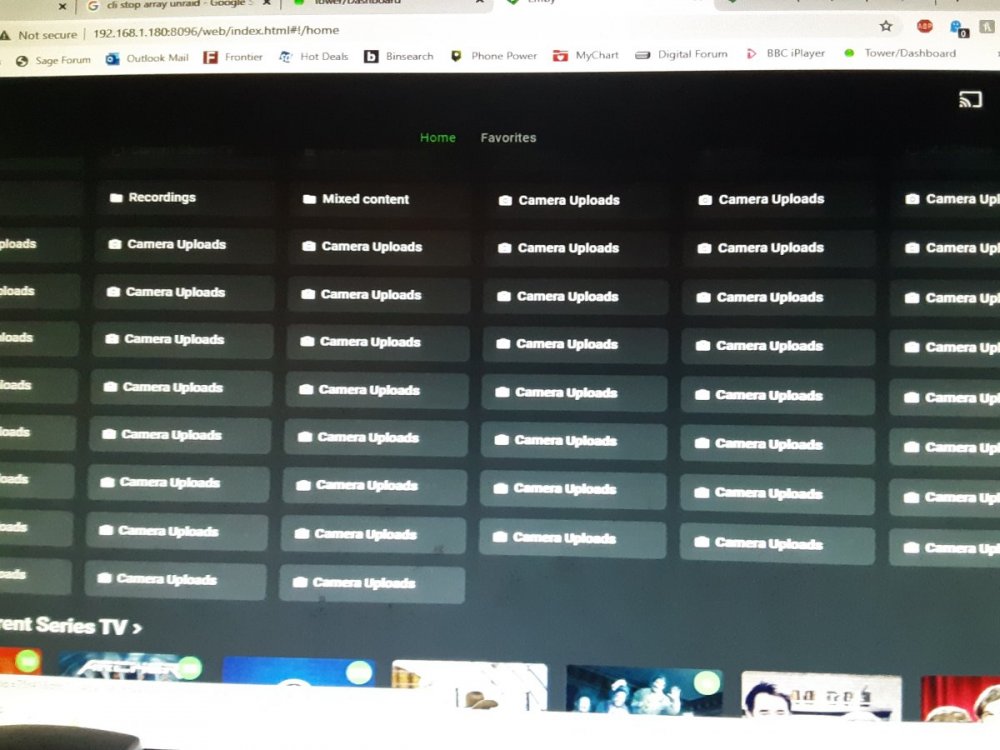Expand the Series TV section heading arrow
The image size is (1000, 750).
click(136, 628)
